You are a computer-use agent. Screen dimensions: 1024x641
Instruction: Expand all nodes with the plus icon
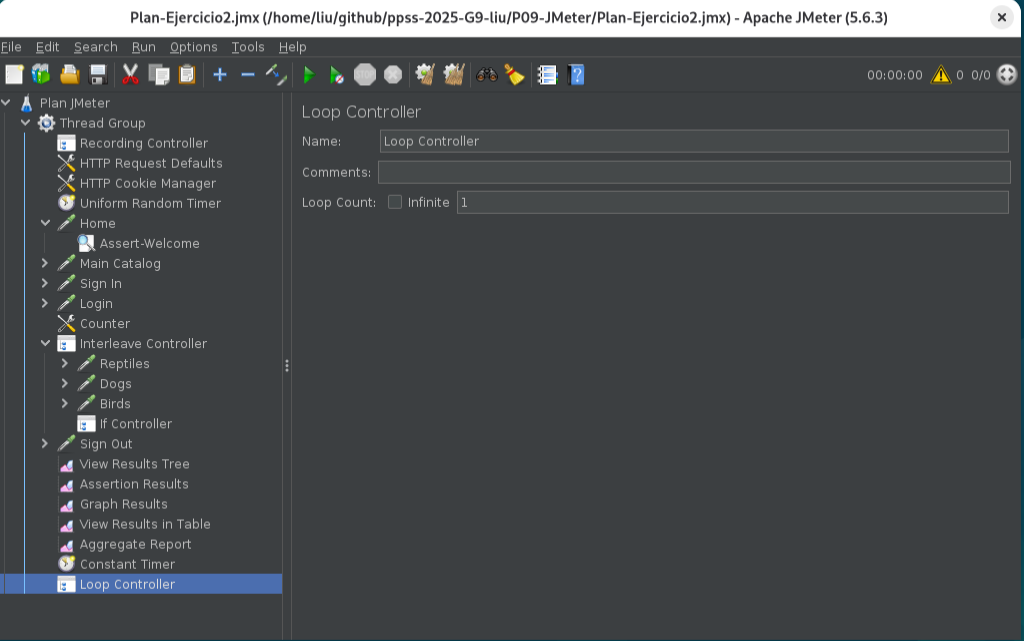click(219, 75)
